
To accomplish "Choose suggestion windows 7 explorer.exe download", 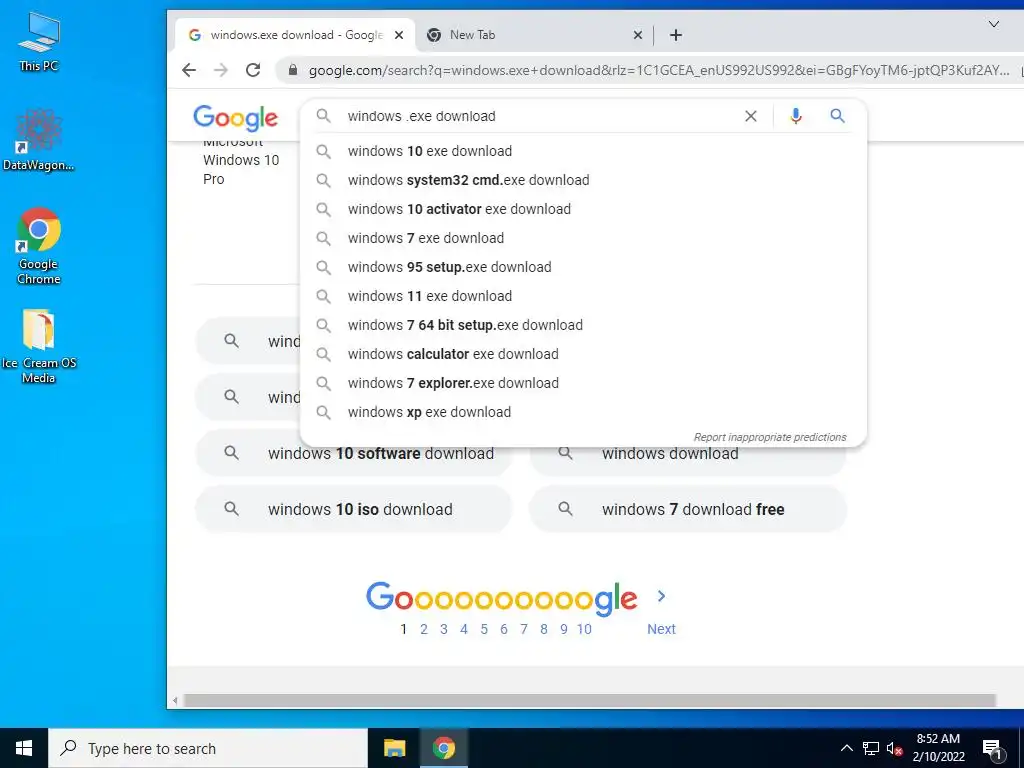I will tap(583, 383).
